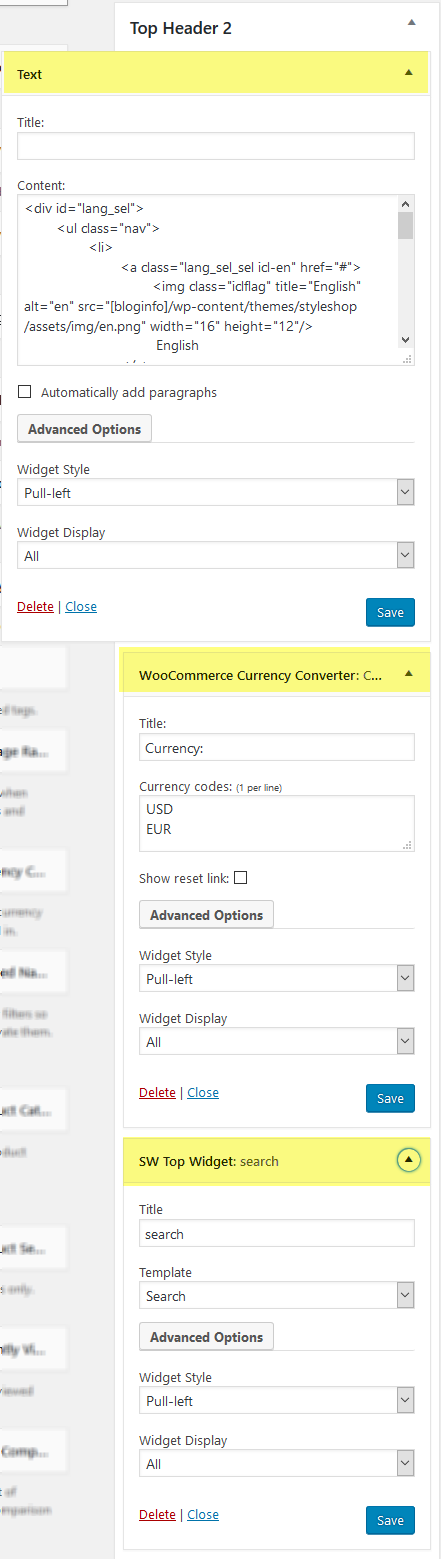The width and height of the screenshot is (441, 1559).
Task: Click the Content scrollbar thumb
Action: click(x=405, y=225)
